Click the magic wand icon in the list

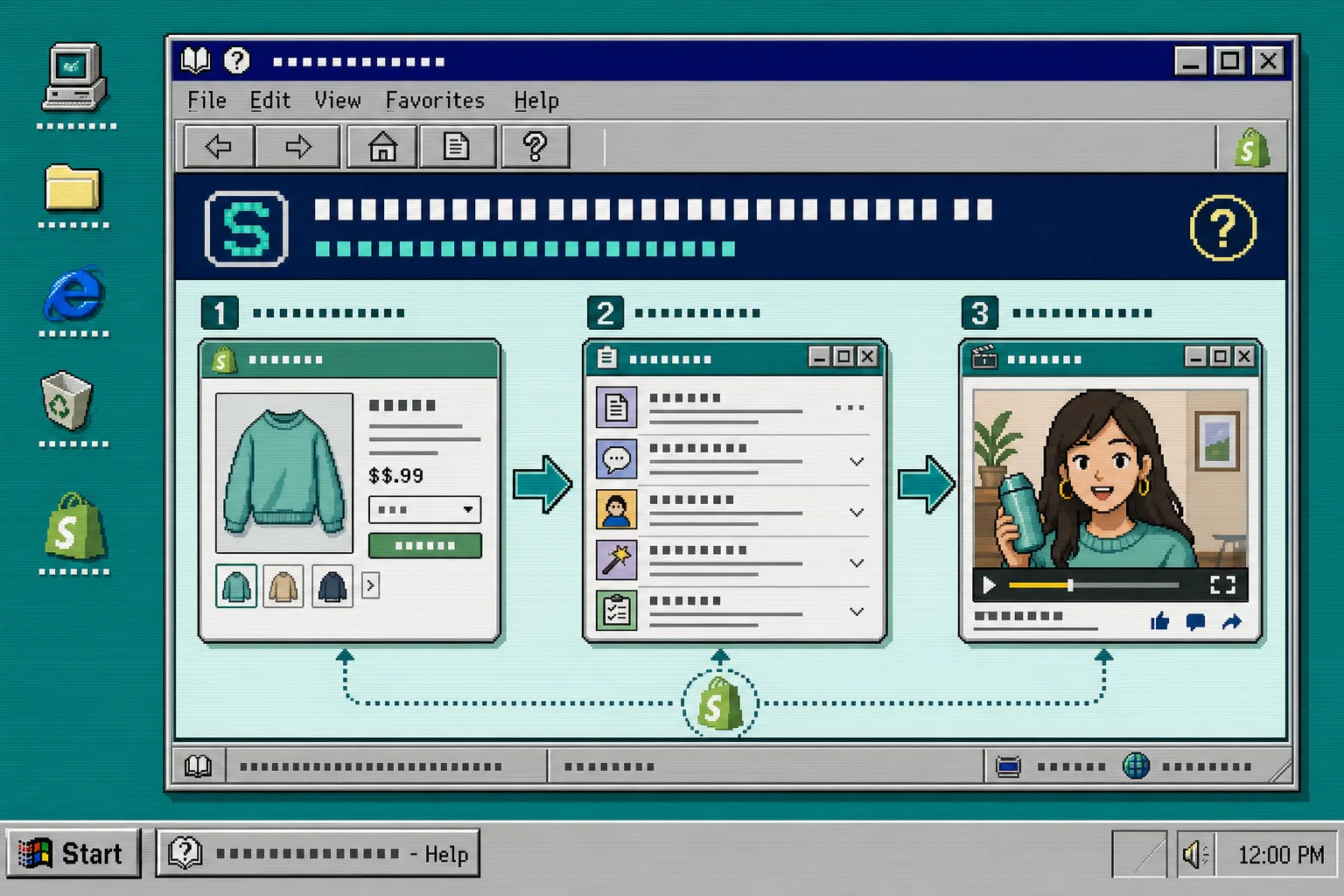click(x=616, y=560)
